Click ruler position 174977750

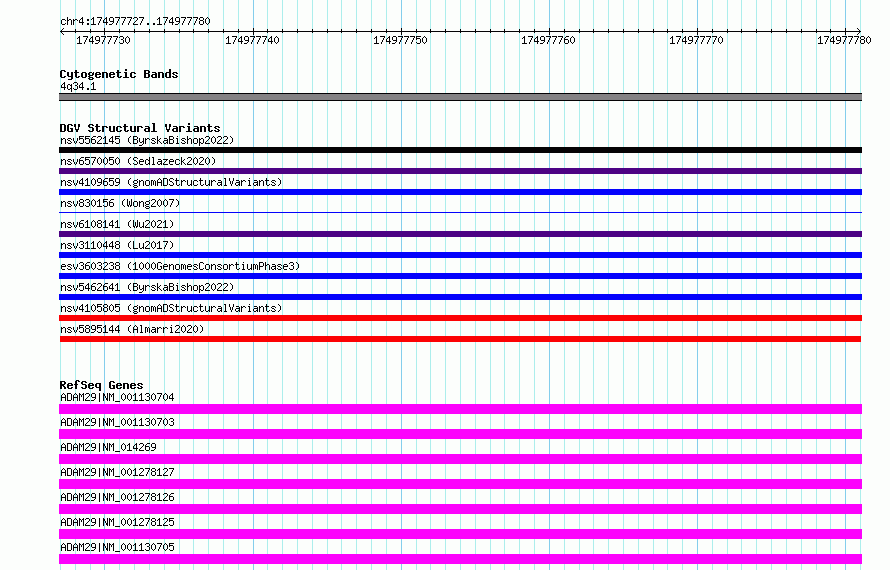click(400, 40)
